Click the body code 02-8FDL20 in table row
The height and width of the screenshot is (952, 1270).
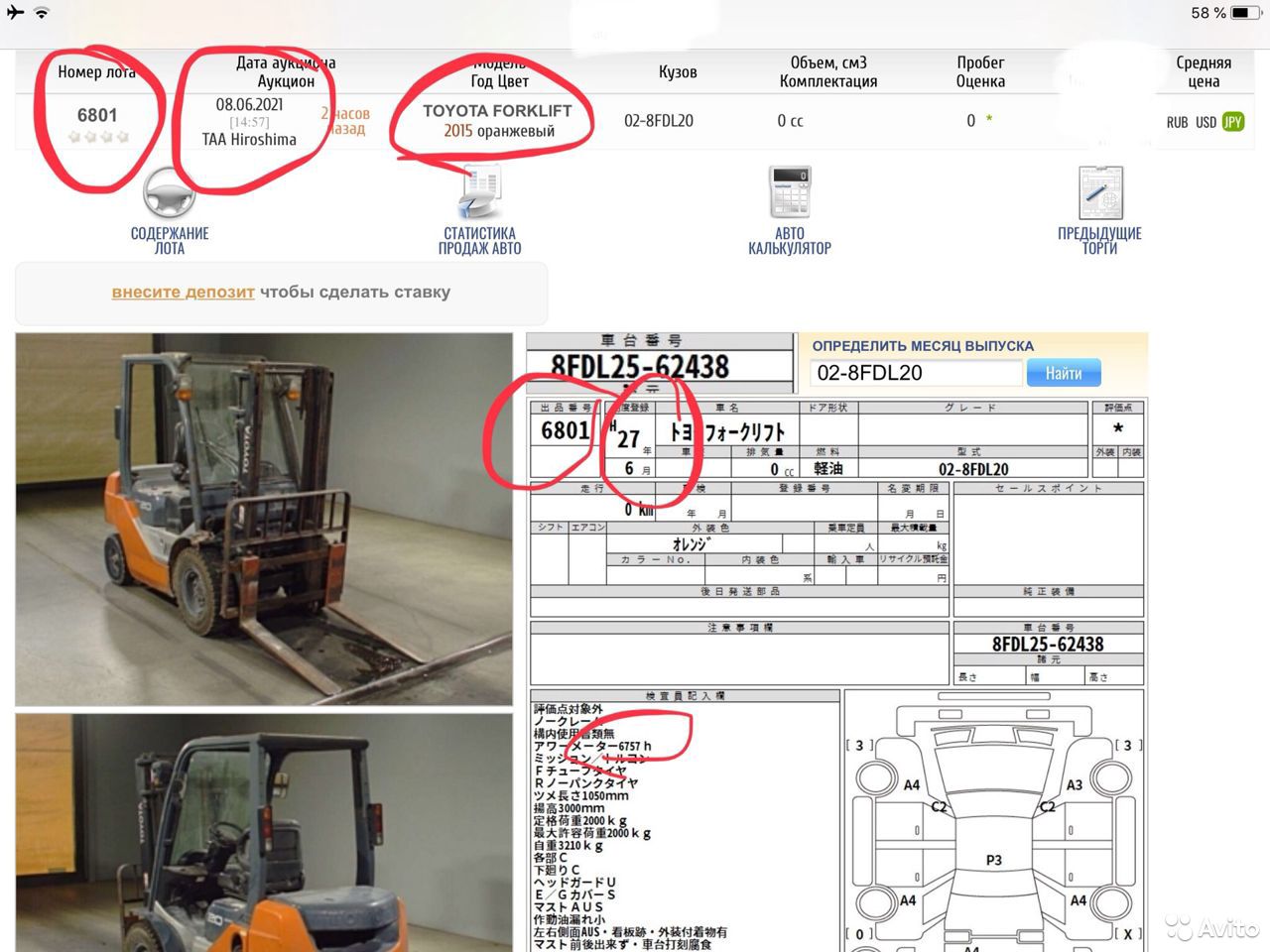[x=659, y=120]
